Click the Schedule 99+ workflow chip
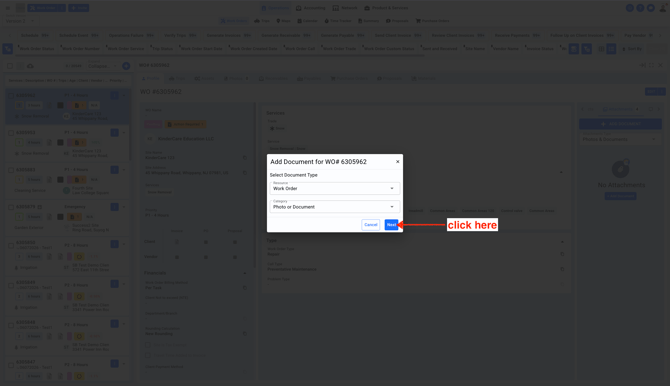 (x=35, y=35)
